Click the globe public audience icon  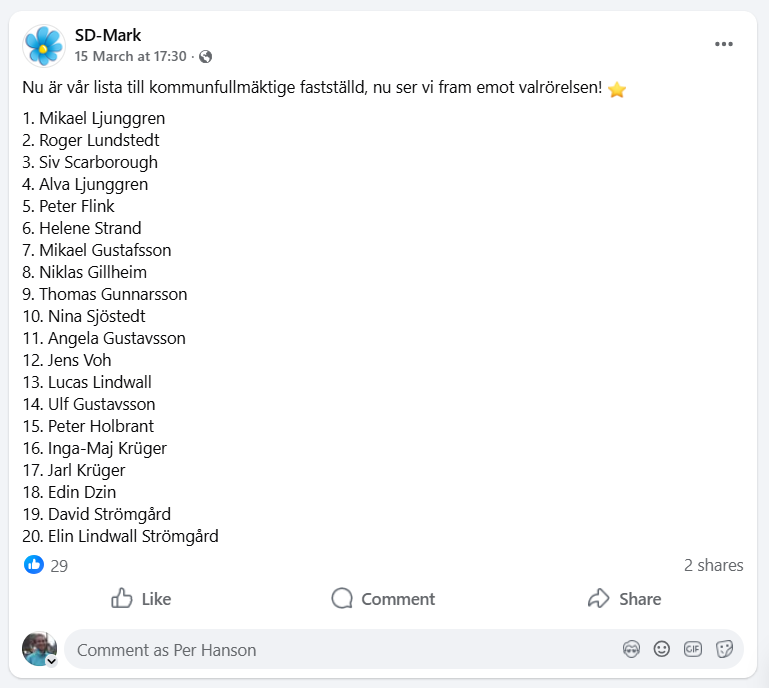point(205,57)
